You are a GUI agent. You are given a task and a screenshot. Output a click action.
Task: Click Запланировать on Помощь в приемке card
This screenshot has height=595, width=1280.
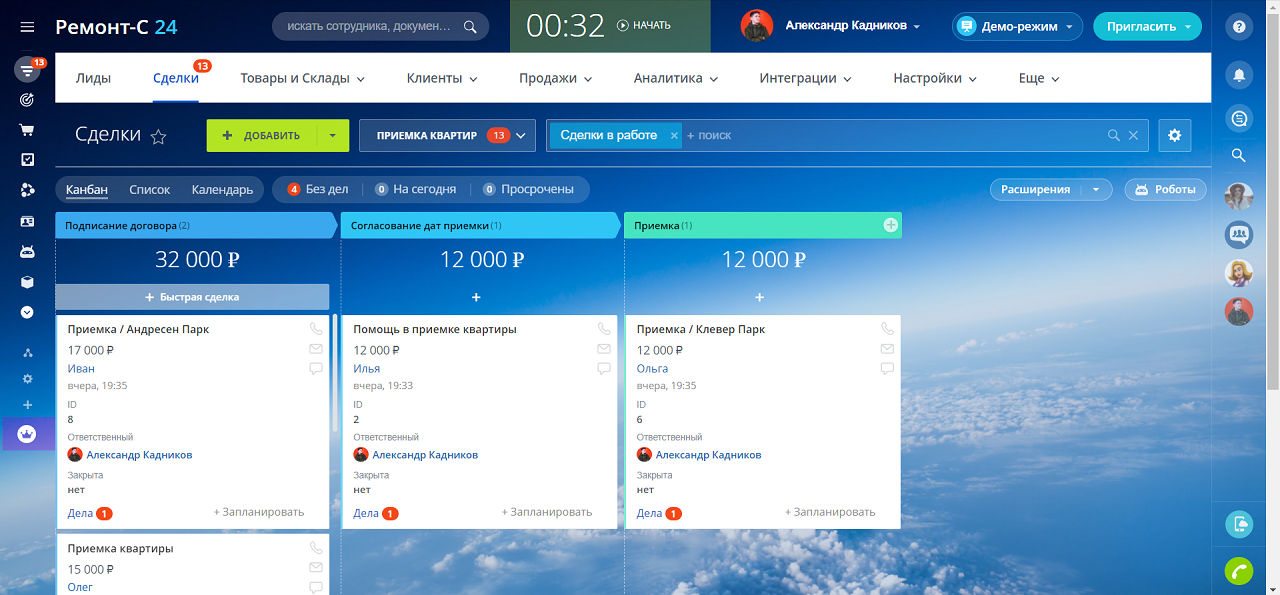[547, 512]
